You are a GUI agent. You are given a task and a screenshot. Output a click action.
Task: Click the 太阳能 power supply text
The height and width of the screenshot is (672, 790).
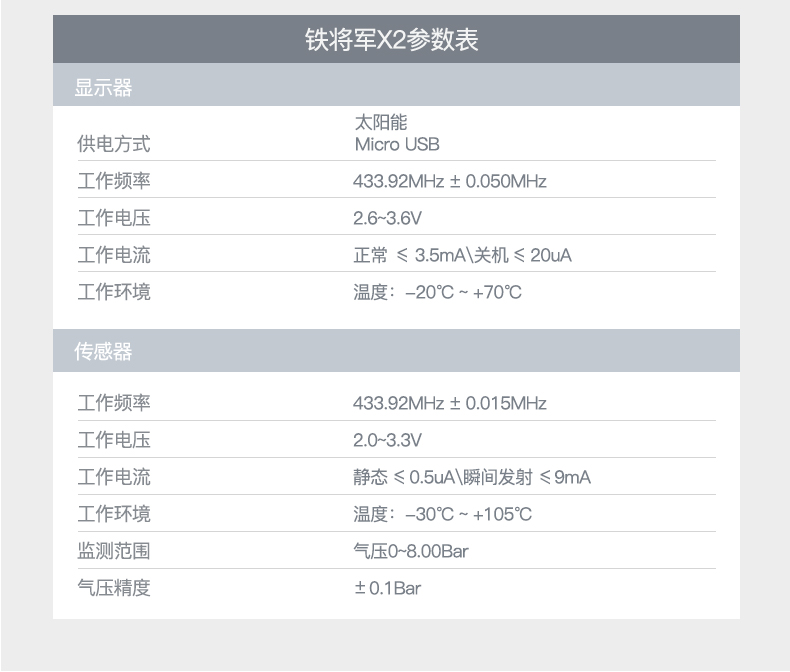click(381, 124)
